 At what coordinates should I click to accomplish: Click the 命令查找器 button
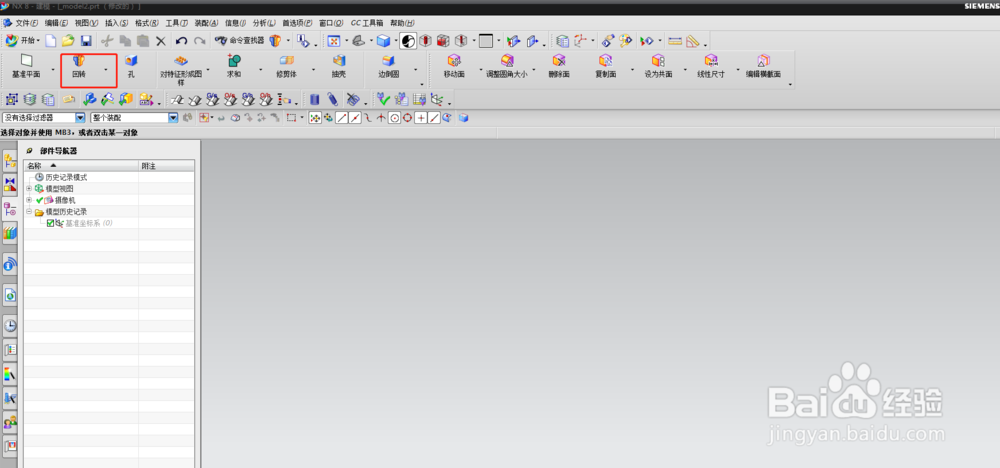(x=241, y=41)
